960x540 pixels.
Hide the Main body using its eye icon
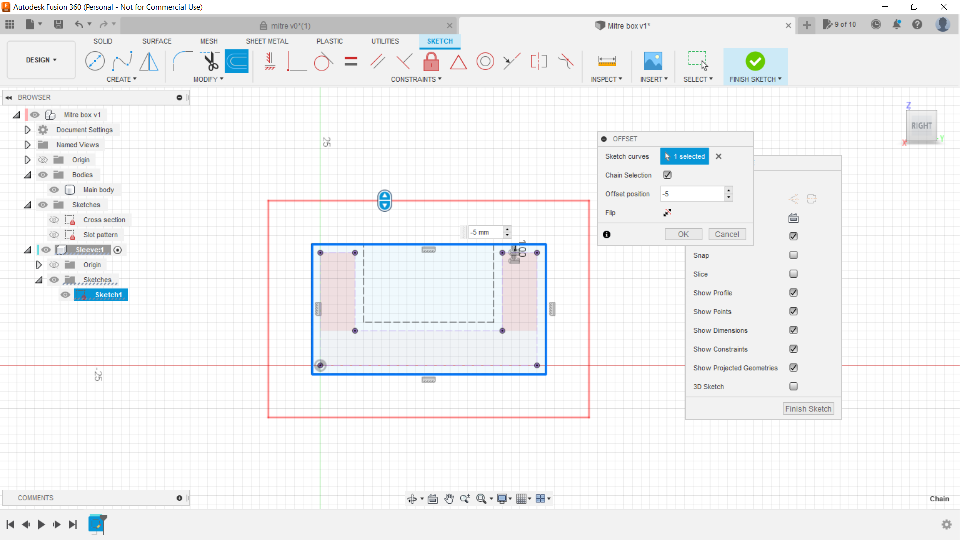pyautogui.click(x=54, y=190)
